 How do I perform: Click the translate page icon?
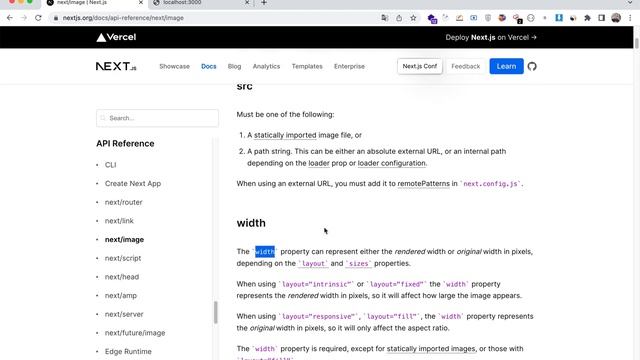point(384,18)
